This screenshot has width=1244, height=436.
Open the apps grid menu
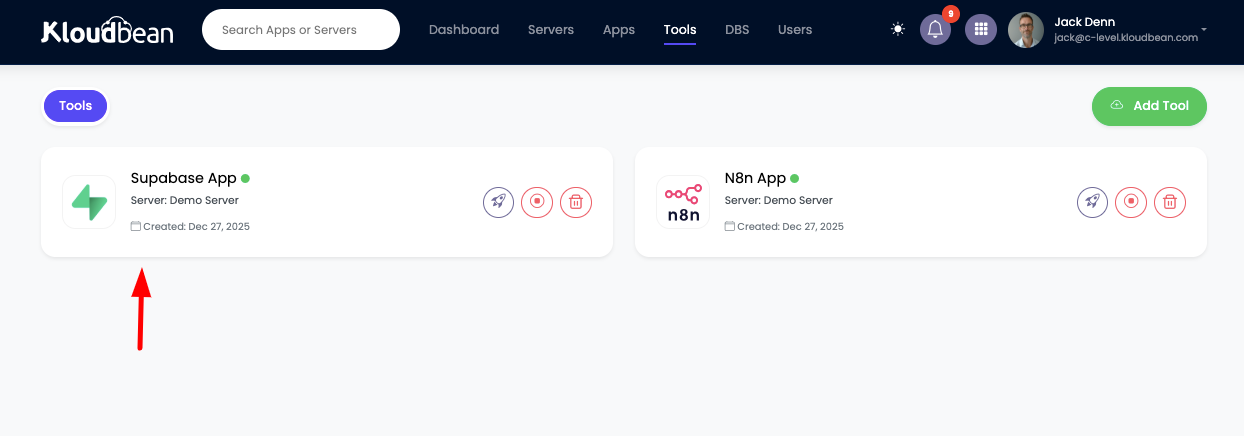click(x=980, y=30)
